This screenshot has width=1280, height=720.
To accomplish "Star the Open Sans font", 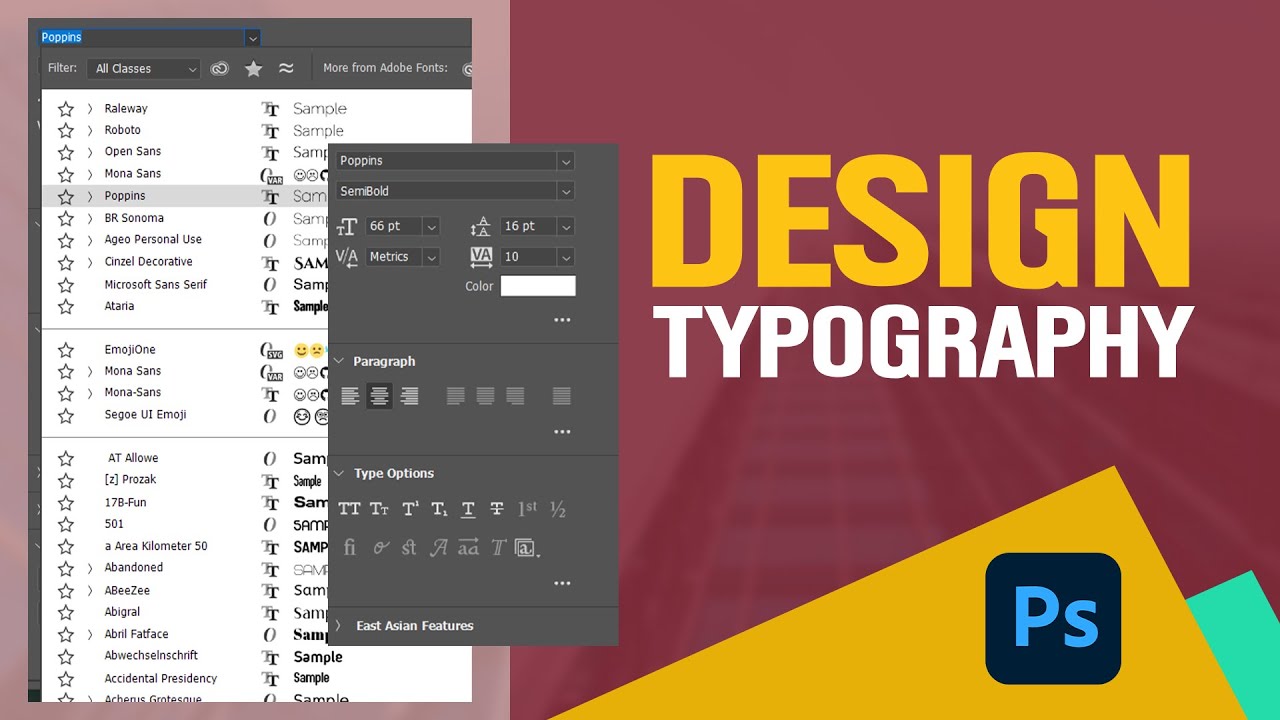I will [66, 153].
